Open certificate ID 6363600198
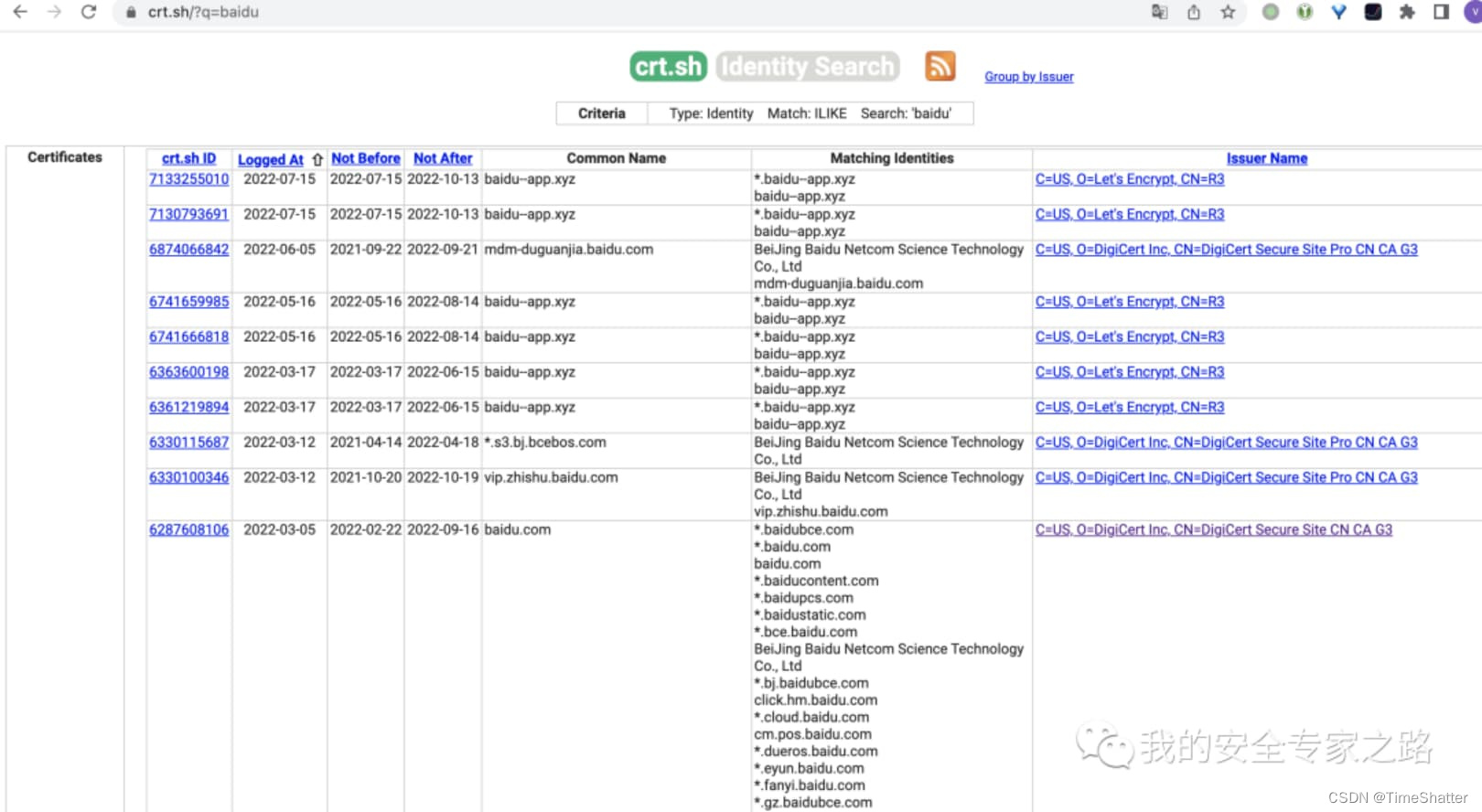Screen dimensions: 1482x812 coord(188,372)
